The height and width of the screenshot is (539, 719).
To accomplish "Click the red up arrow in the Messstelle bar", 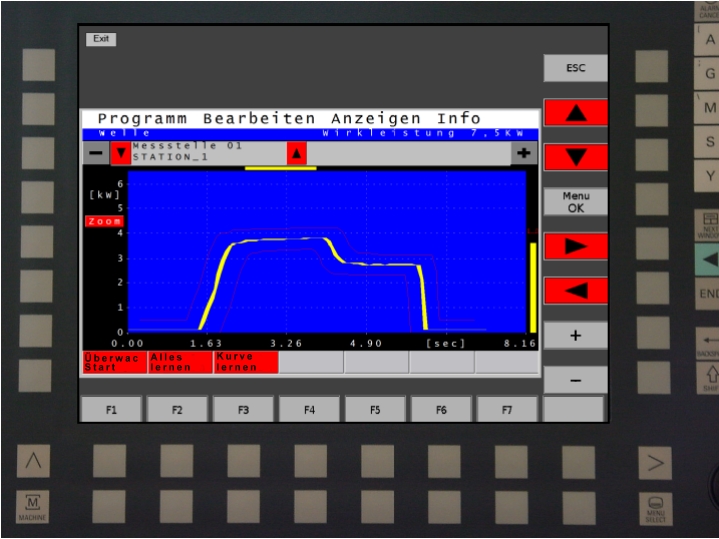I will [x=297, y=153].
